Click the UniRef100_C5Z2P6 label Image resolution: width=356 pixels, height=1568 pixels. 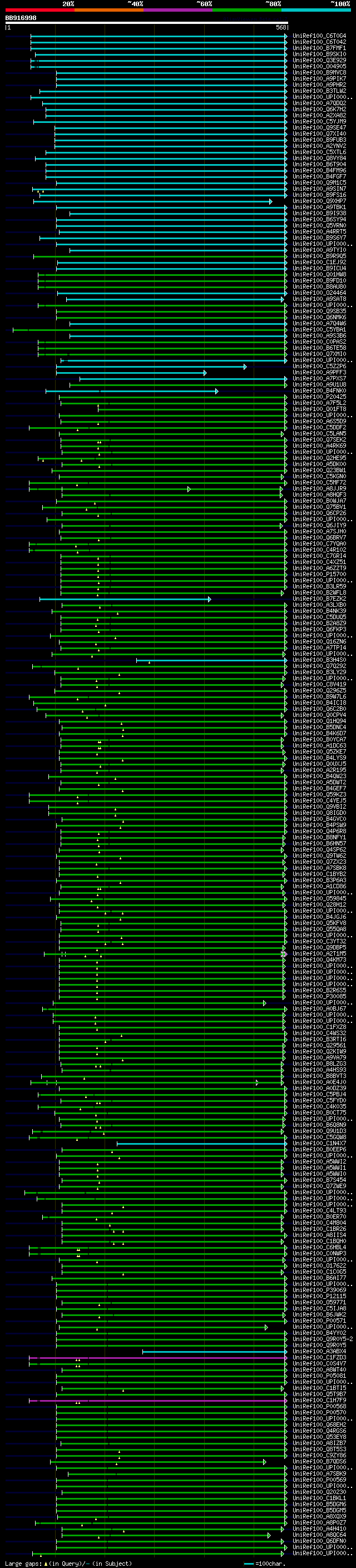point(319,366)
